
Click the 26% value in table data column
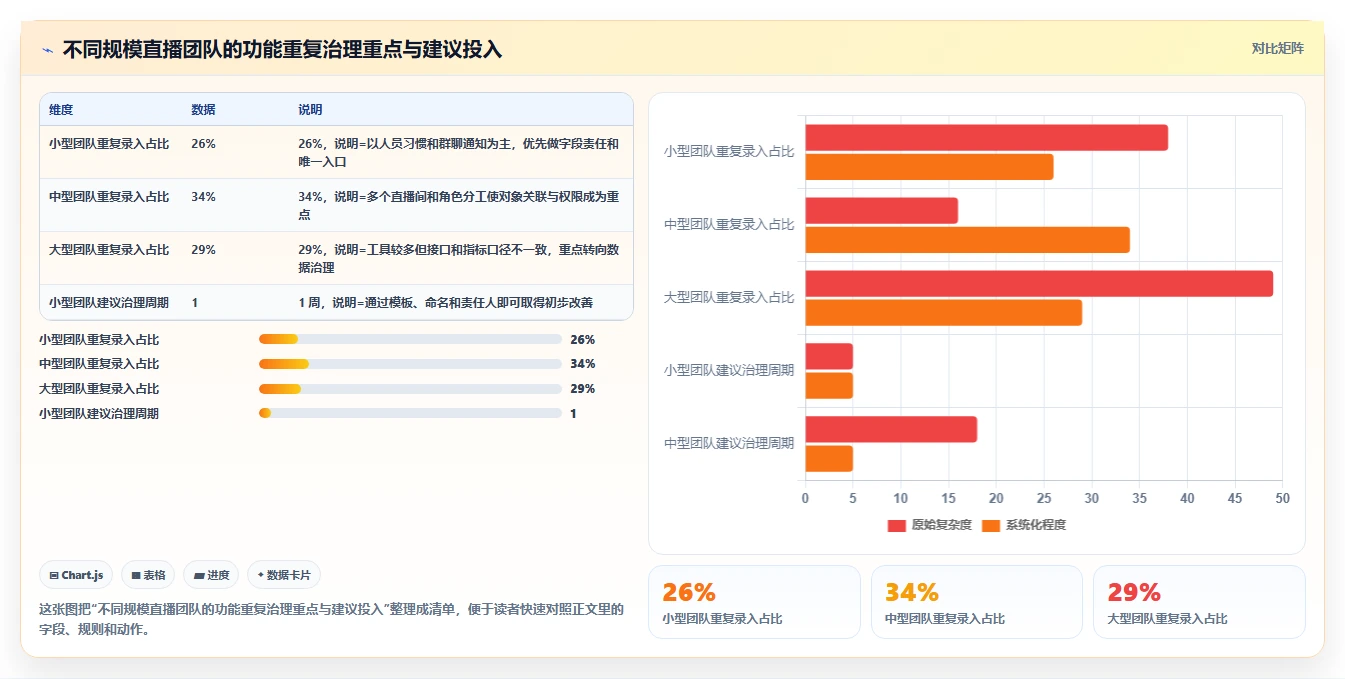point(203,144)
